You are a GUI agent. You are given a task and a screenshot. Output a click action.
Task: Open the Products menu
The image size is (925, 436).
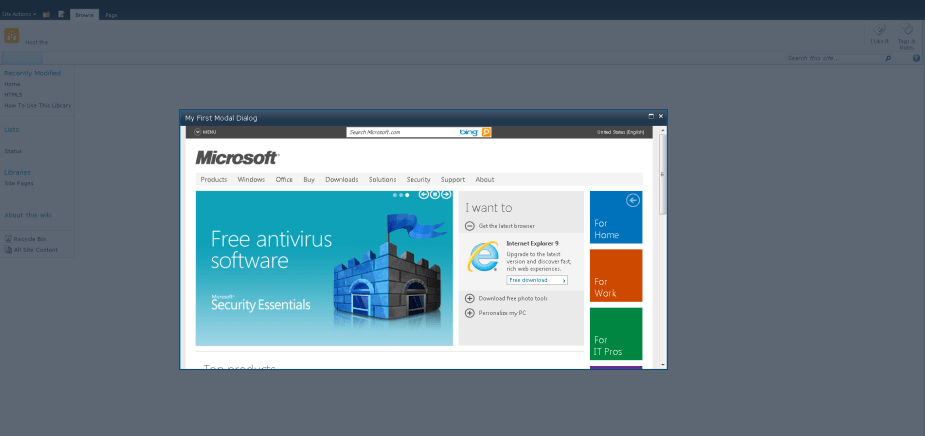pyautogui.click(x=213, y=180)
